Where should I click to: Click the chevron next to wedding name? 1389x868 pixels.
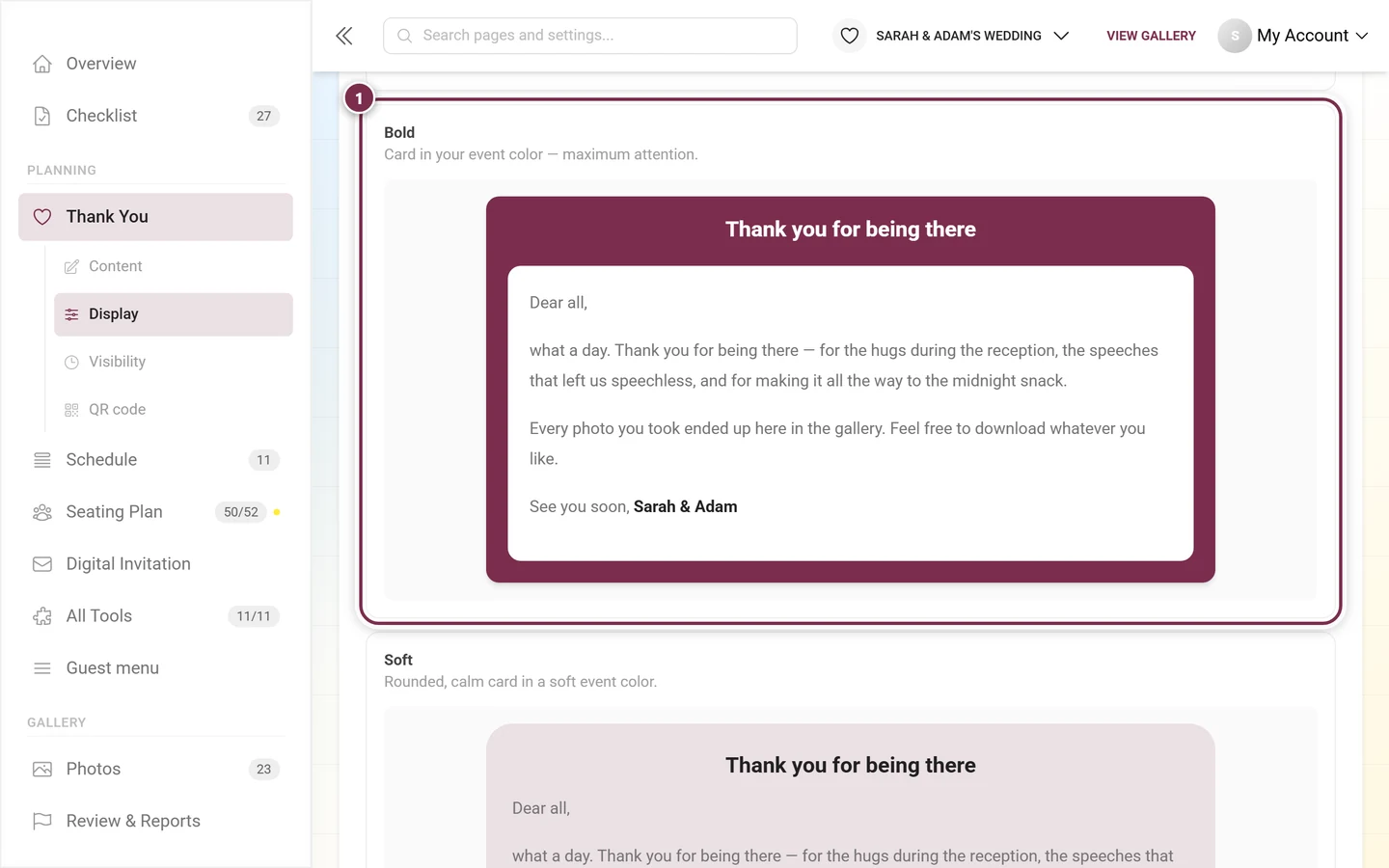tap(1061, 36)
